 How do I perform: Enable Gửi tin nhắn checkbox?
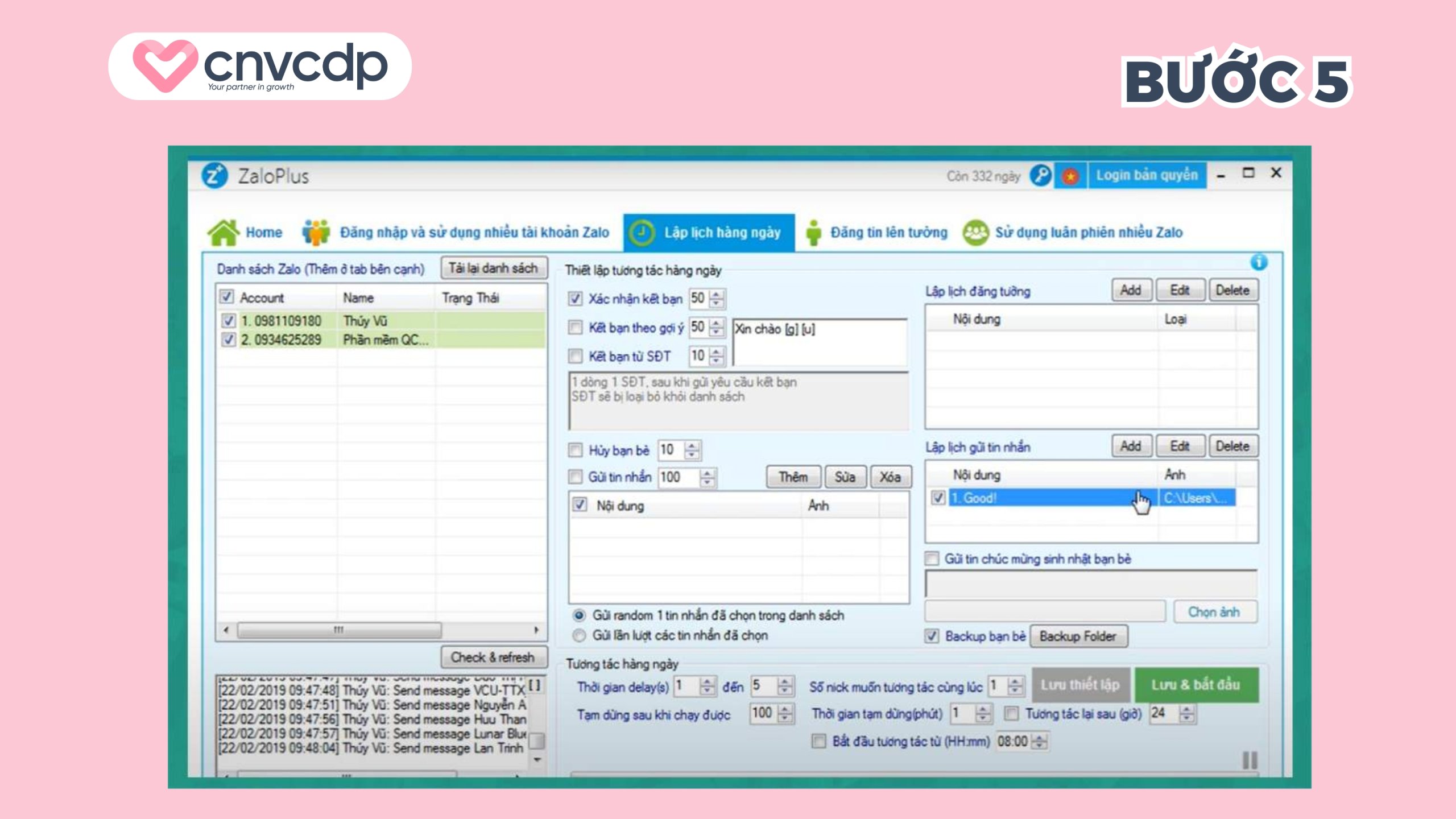coord(576,477)
